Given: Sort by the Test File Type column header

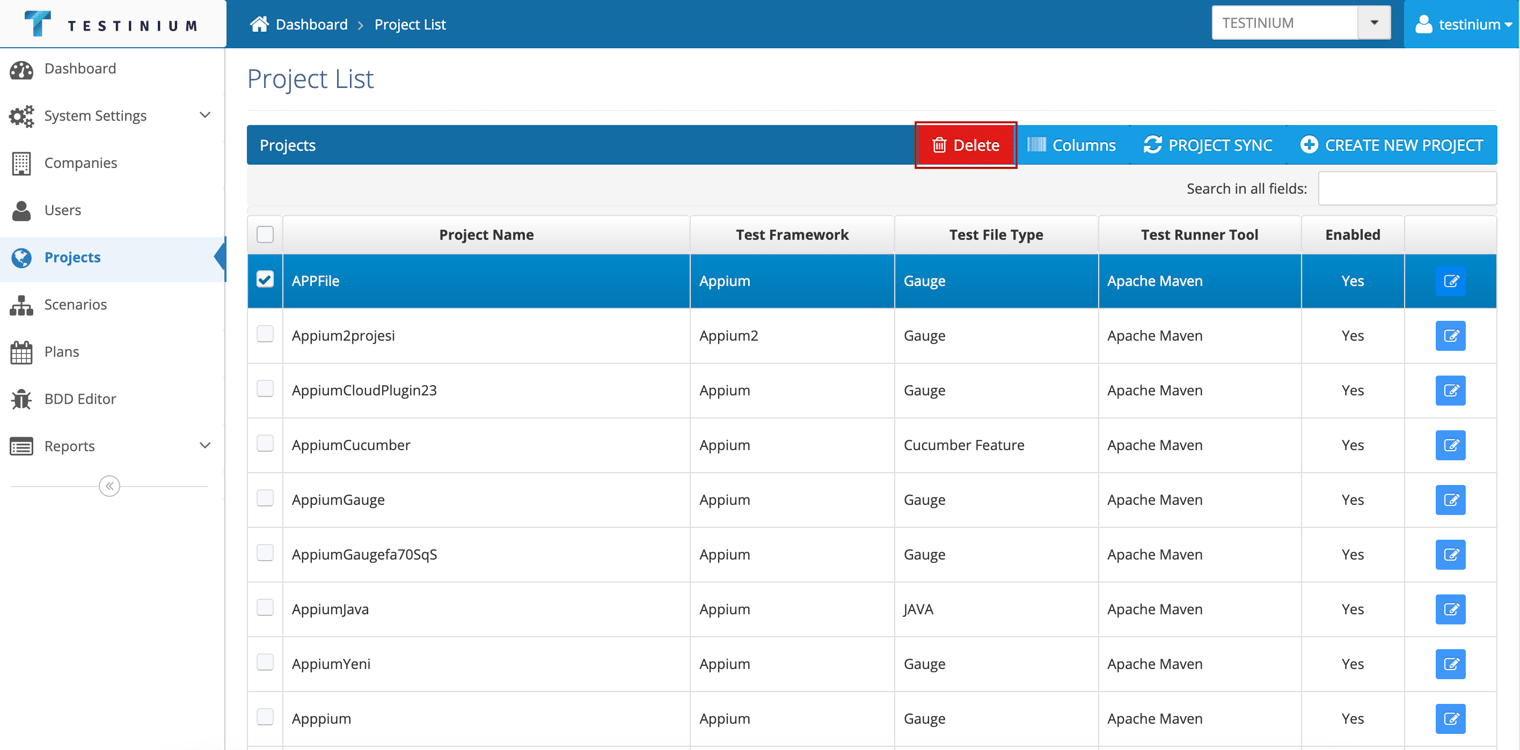Looking at the screenshot, I should pyautogui.click(x=996, y=235).
